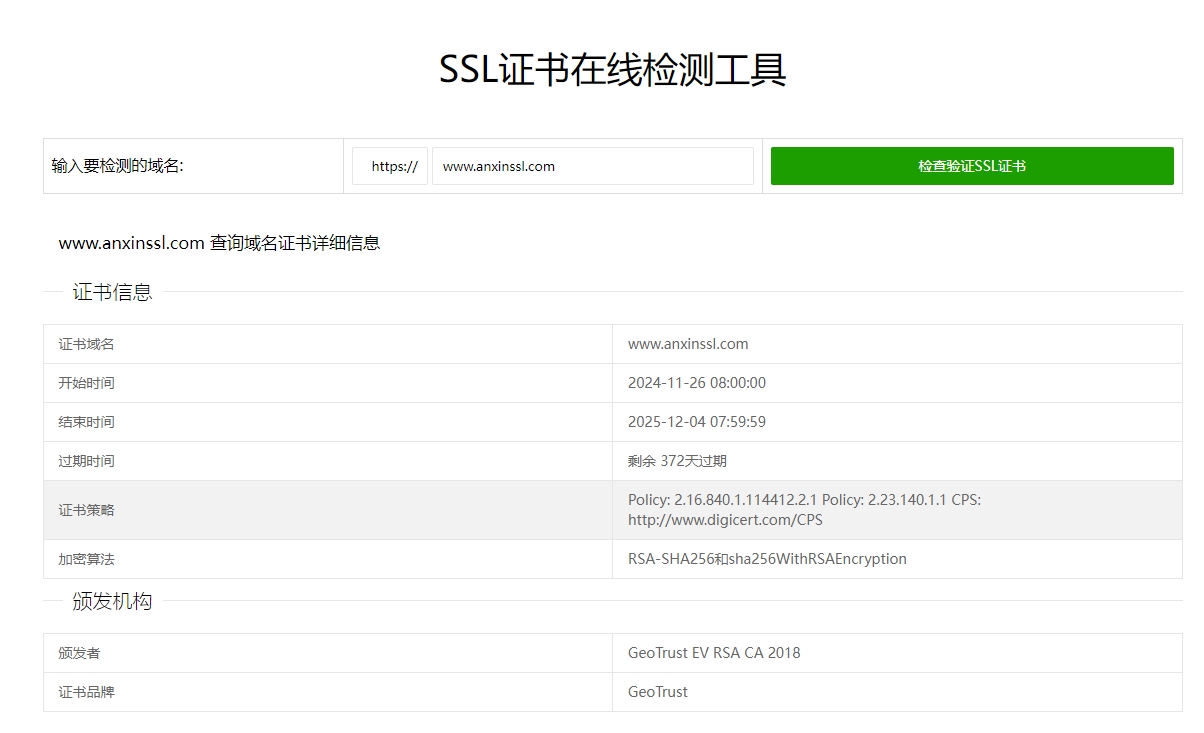The height and width of the screenshot is (733, 1204).
Task: Click the SSL证书在线检测工具 page title
Action: (612, 70)
